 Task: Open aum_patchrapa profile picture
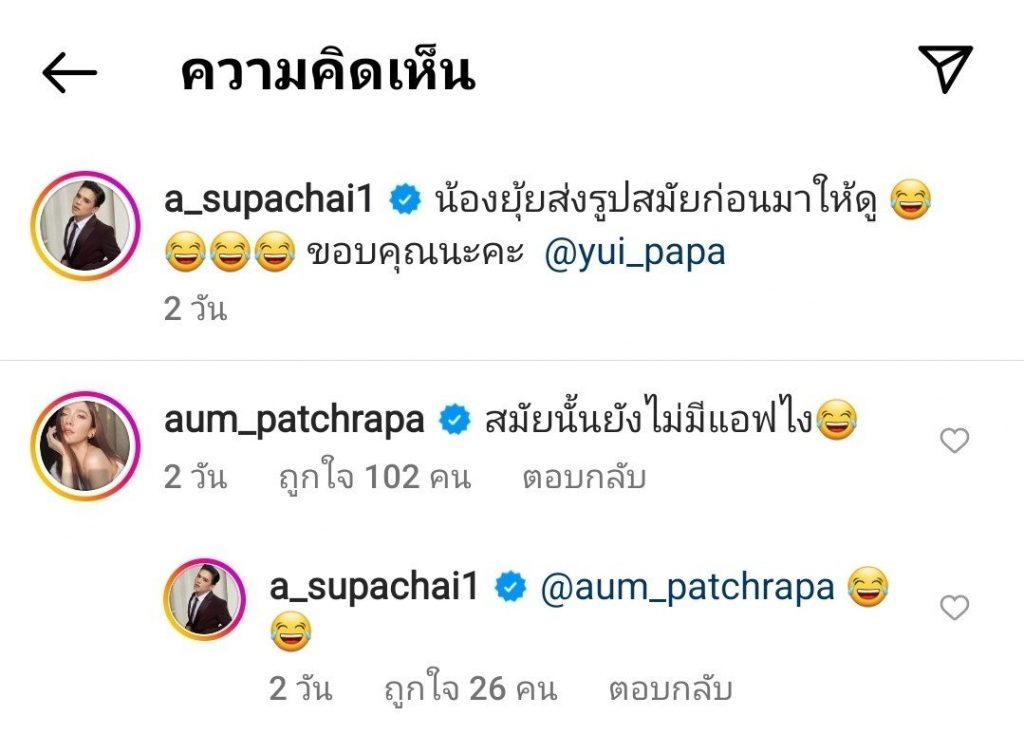[x=85, y=446]
